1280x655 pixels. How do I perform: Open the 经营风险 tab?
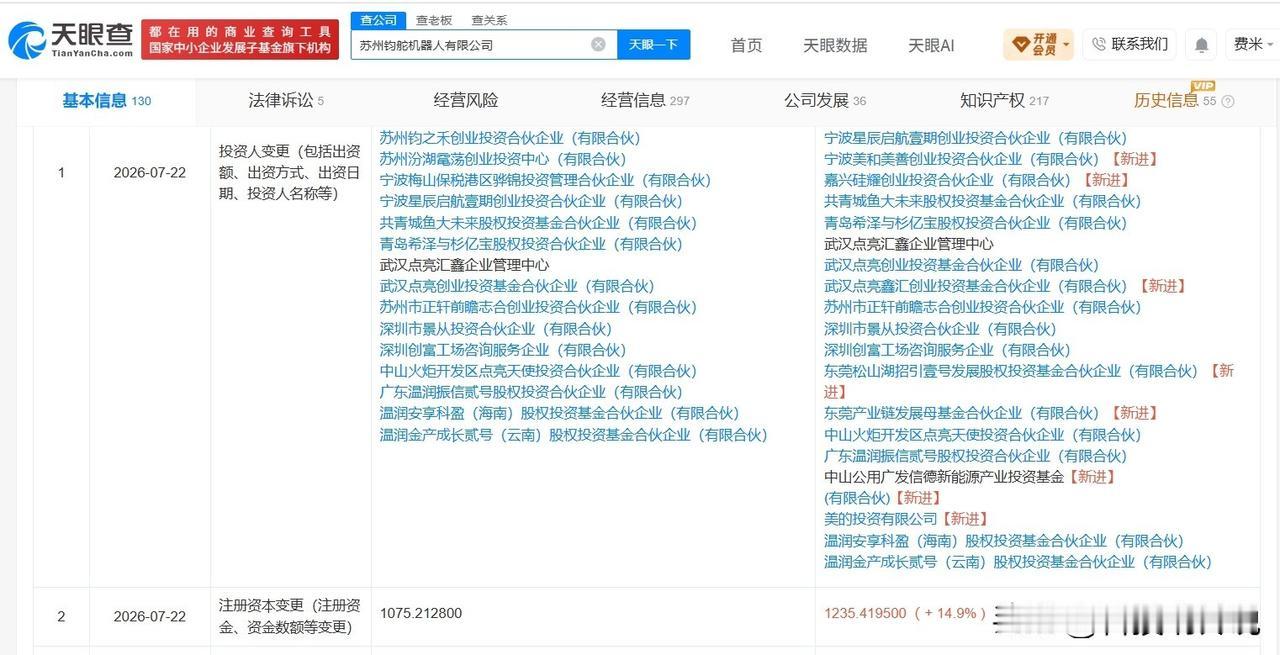pyautogui.click(x=466, y=100)
